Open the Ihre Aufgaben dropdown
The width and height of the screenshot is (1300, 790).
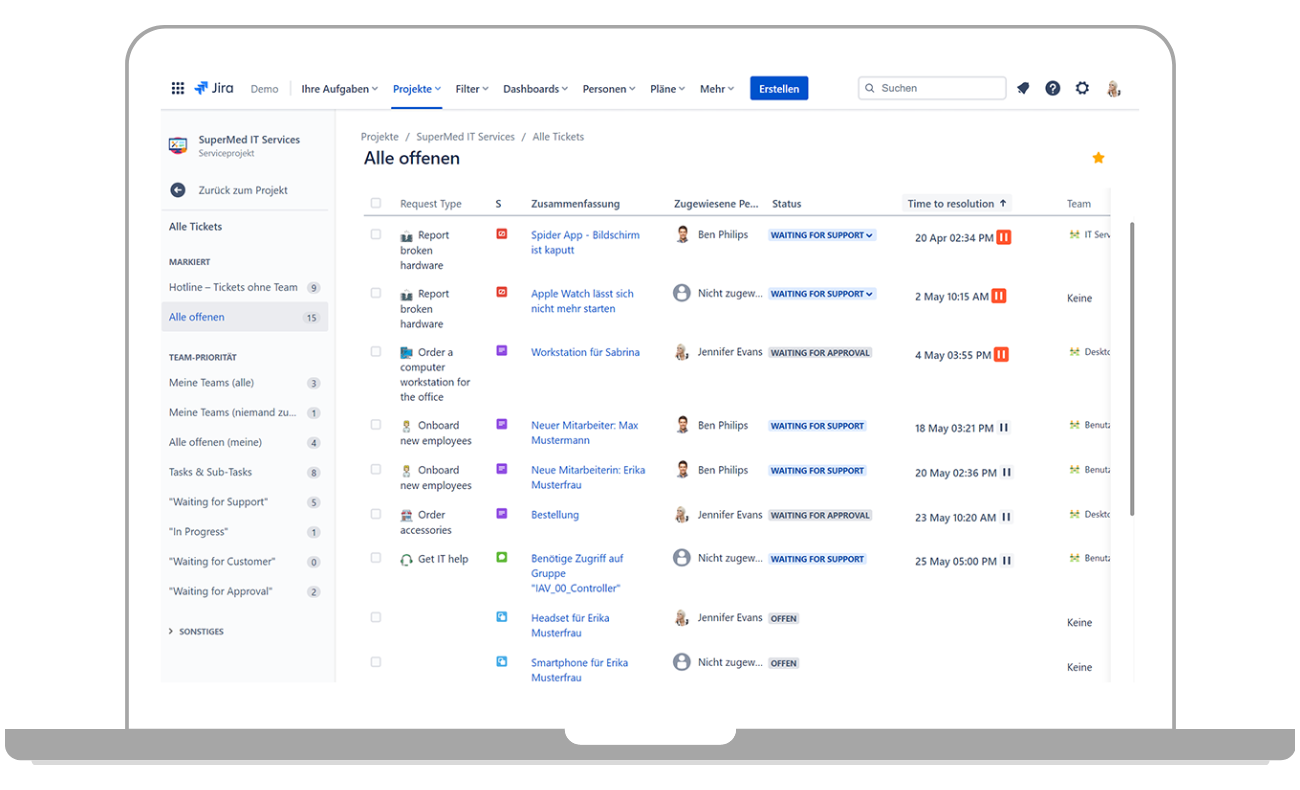pos(340,89)
